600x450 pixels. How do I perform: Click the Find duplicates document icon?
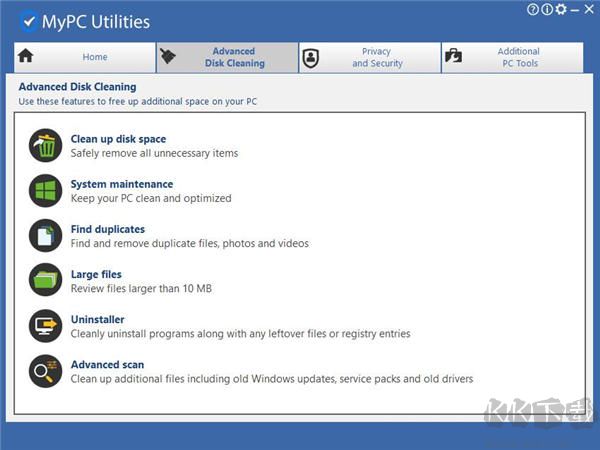(x=46, y=236)
